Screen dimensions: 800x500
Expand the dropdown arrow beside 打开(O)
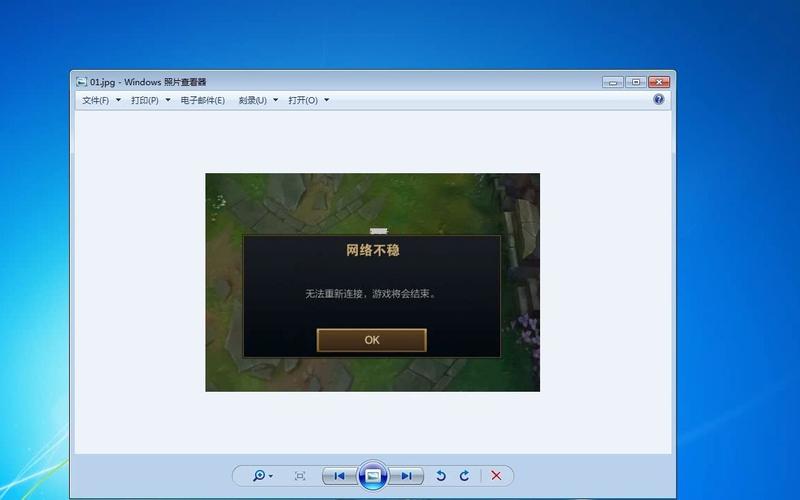(x=327, y=100)
